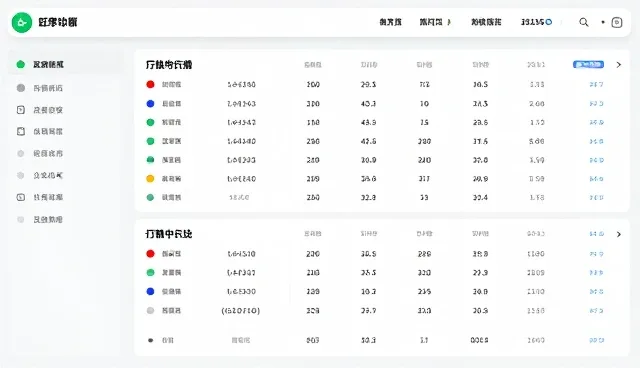Open the blue link in the 35.5 row
Screen dimensions: 640x368
coord(596,273)
